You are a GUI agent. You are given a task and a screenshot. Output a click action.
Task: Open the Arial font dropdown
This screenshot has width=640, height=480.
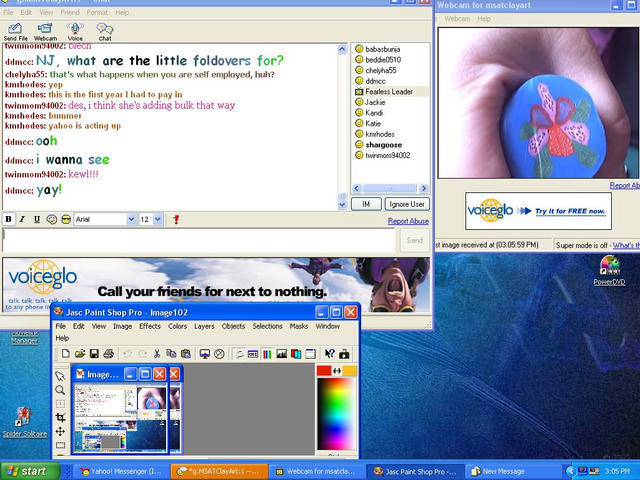(131, 219)
